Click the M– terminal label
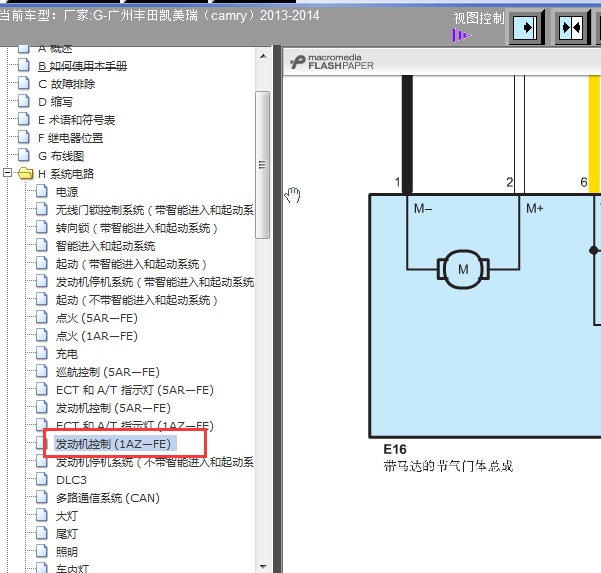601x573 pixels. pos(423,209)
